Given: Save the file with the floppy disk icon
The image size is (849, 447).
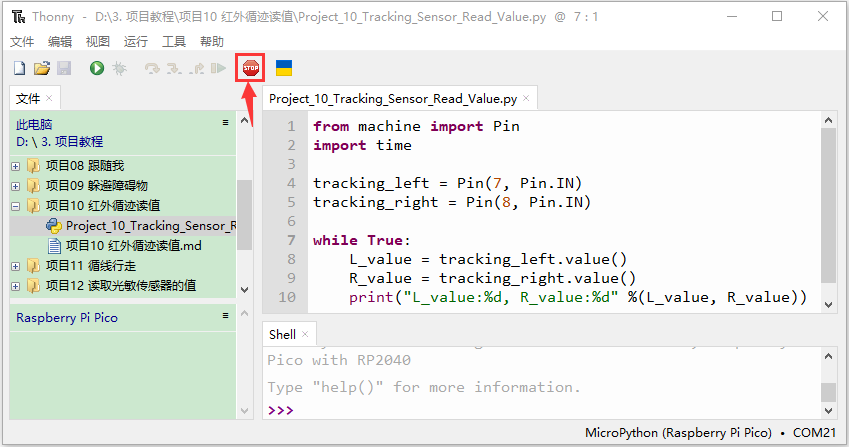Looking at the screenshot, I should 64,68.
